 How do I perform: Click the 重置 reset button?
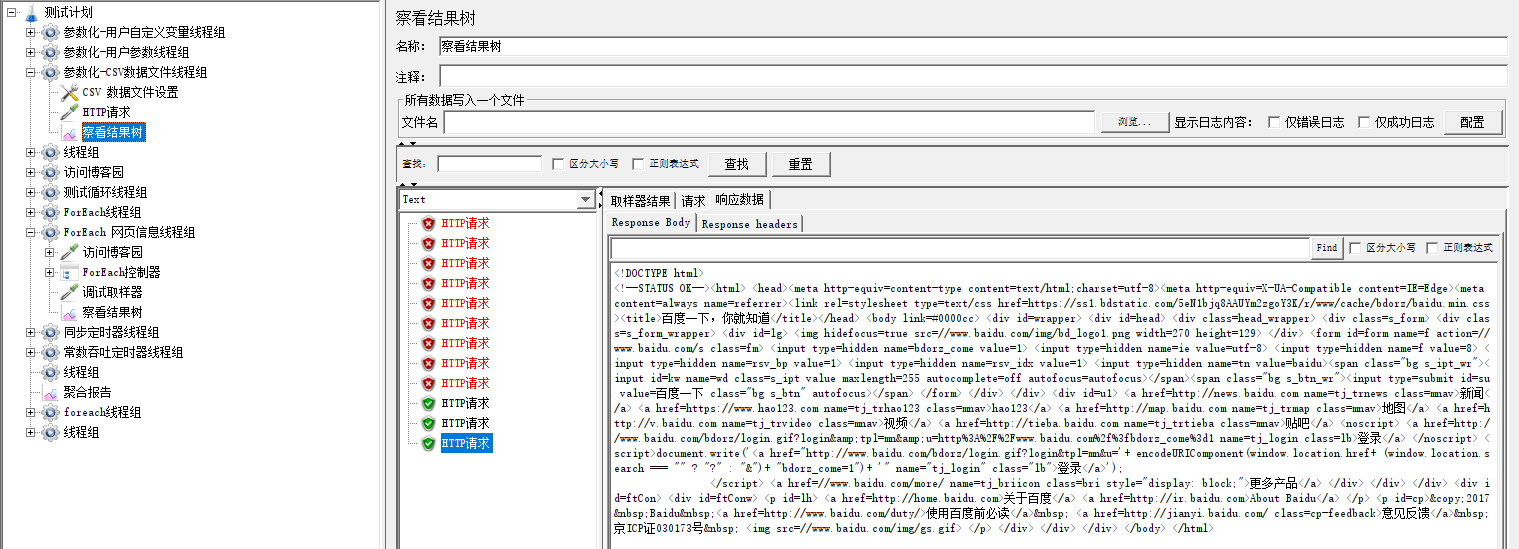click(x=800, y=164)
